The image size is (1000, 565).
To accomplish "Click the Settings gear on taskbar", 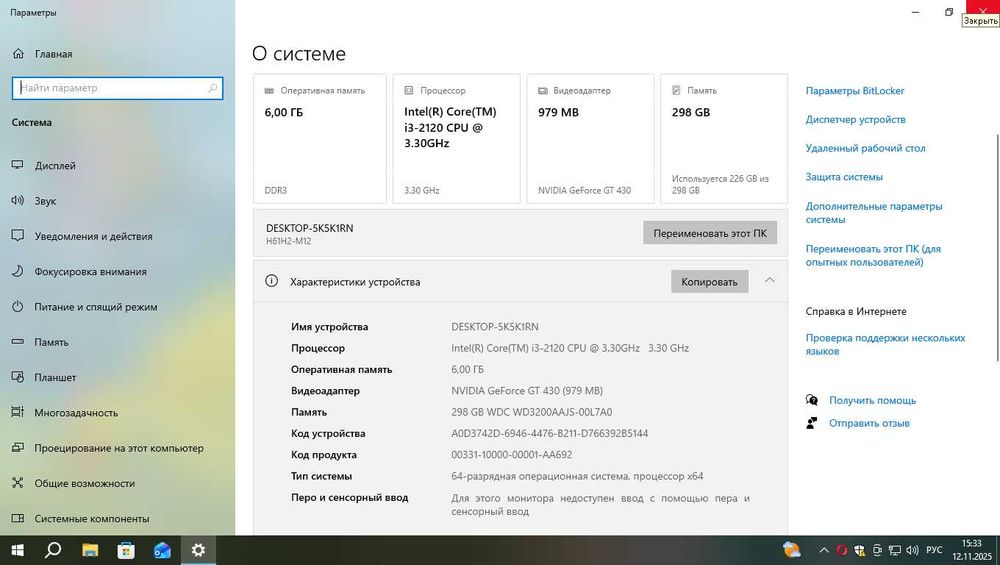I will click(198, 550).
